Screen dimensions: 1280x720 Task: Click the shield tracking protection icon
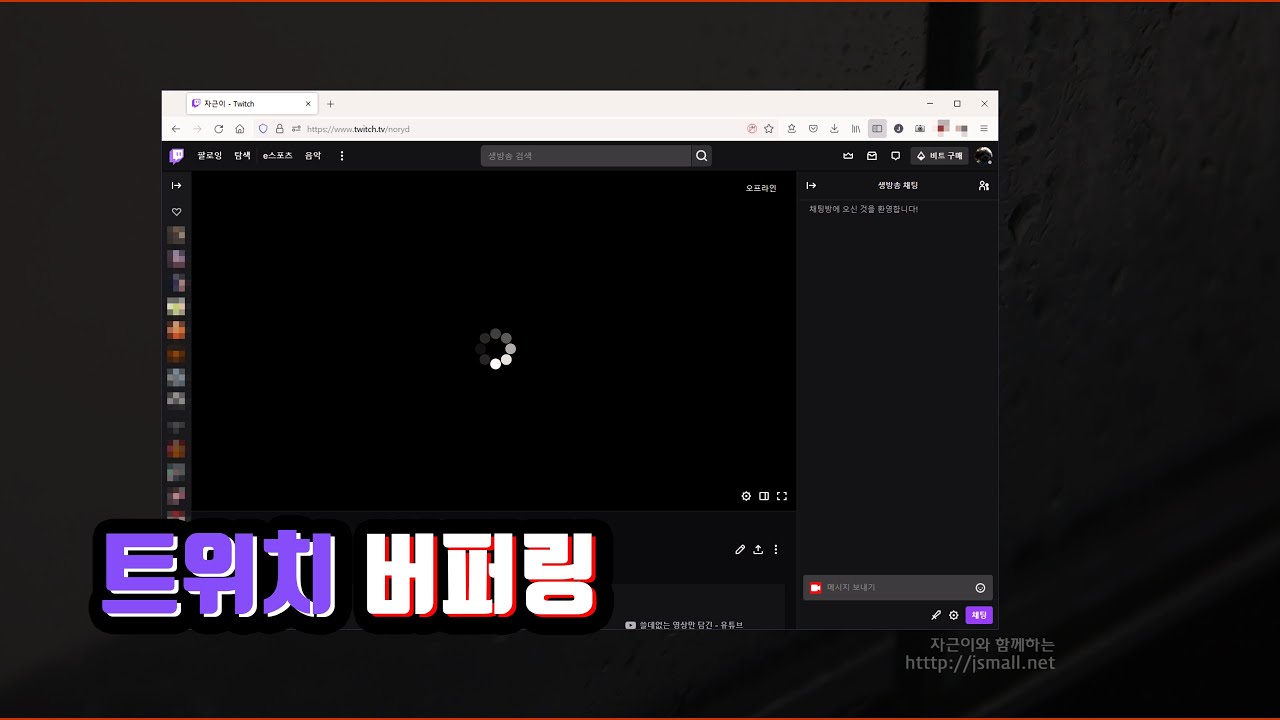(x=263, y=129)
